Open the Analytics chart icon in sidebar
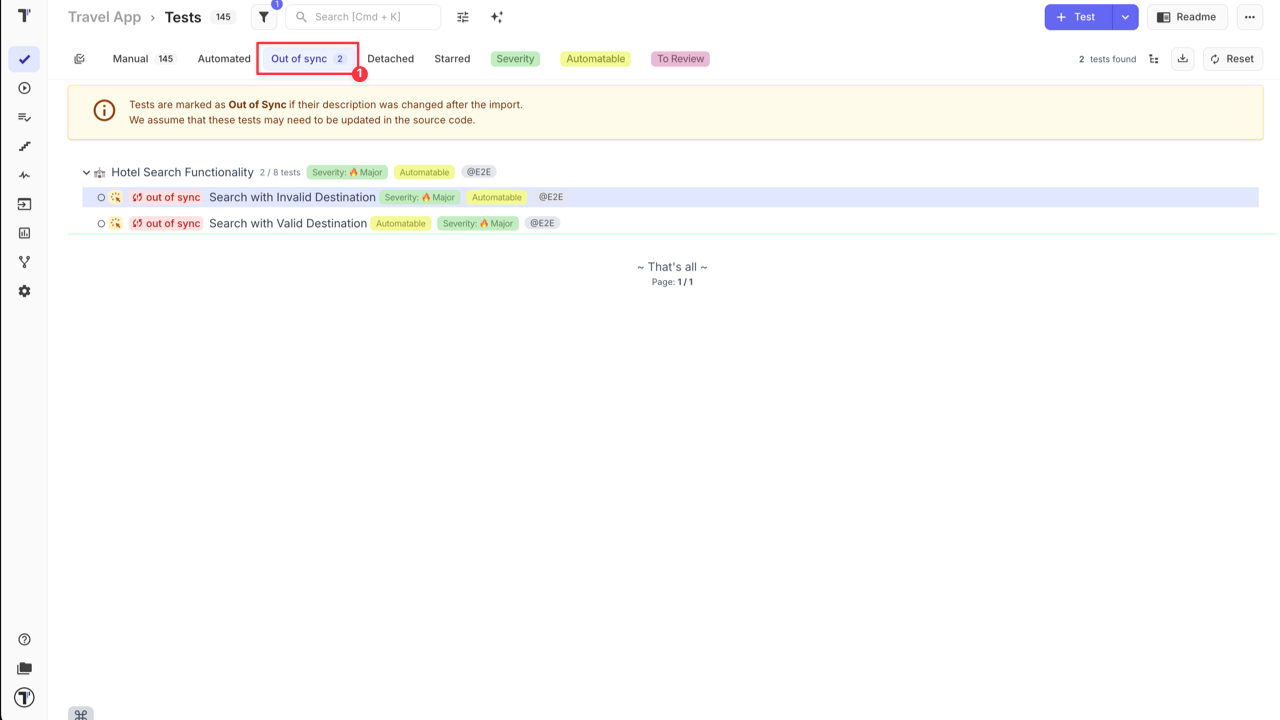This screenshot has height=720, width=1280. tap(24, 233)
